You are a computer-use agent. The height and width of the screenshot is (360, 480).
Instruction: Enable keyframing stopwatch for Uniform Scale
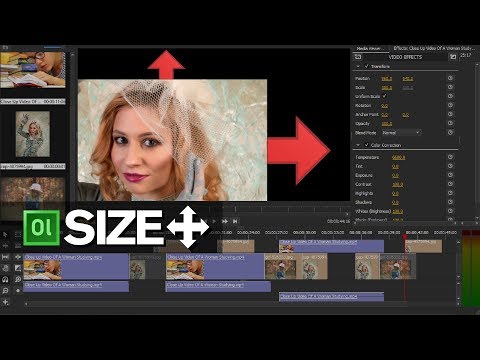[x=450, y=96]
